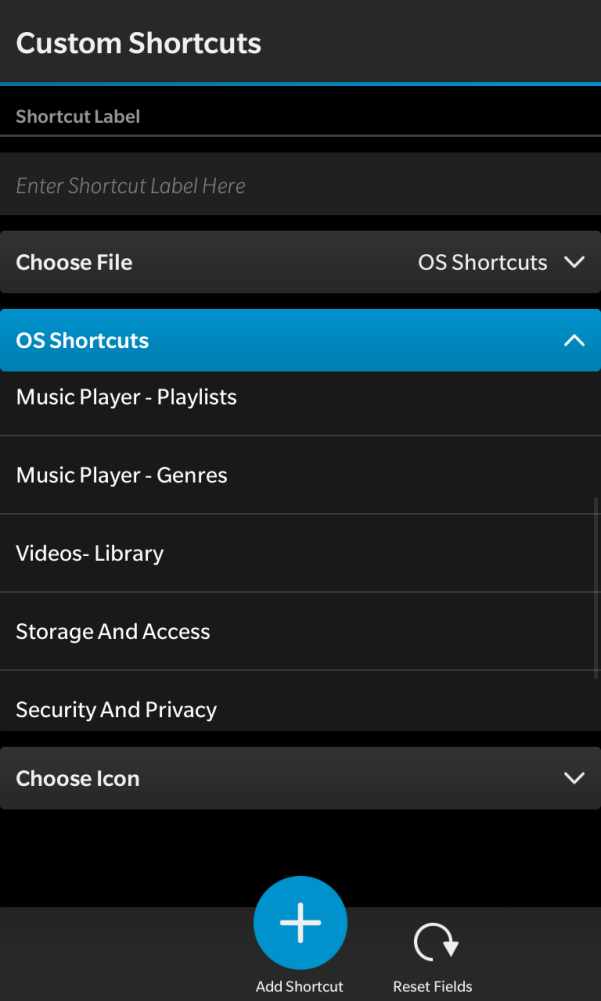Click the 'Choose File' label
This screenshot has width=601, height=1001.
tap(74, 262)
